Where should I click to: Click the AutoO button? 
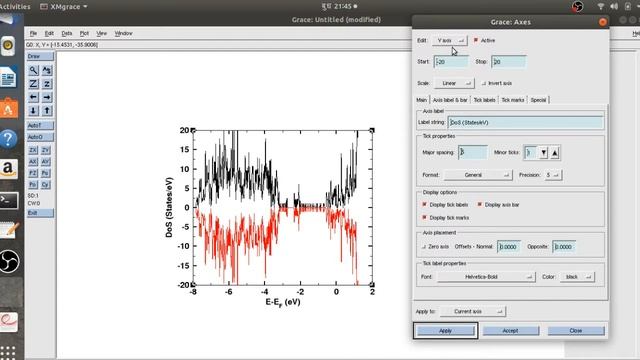[40, 137]
